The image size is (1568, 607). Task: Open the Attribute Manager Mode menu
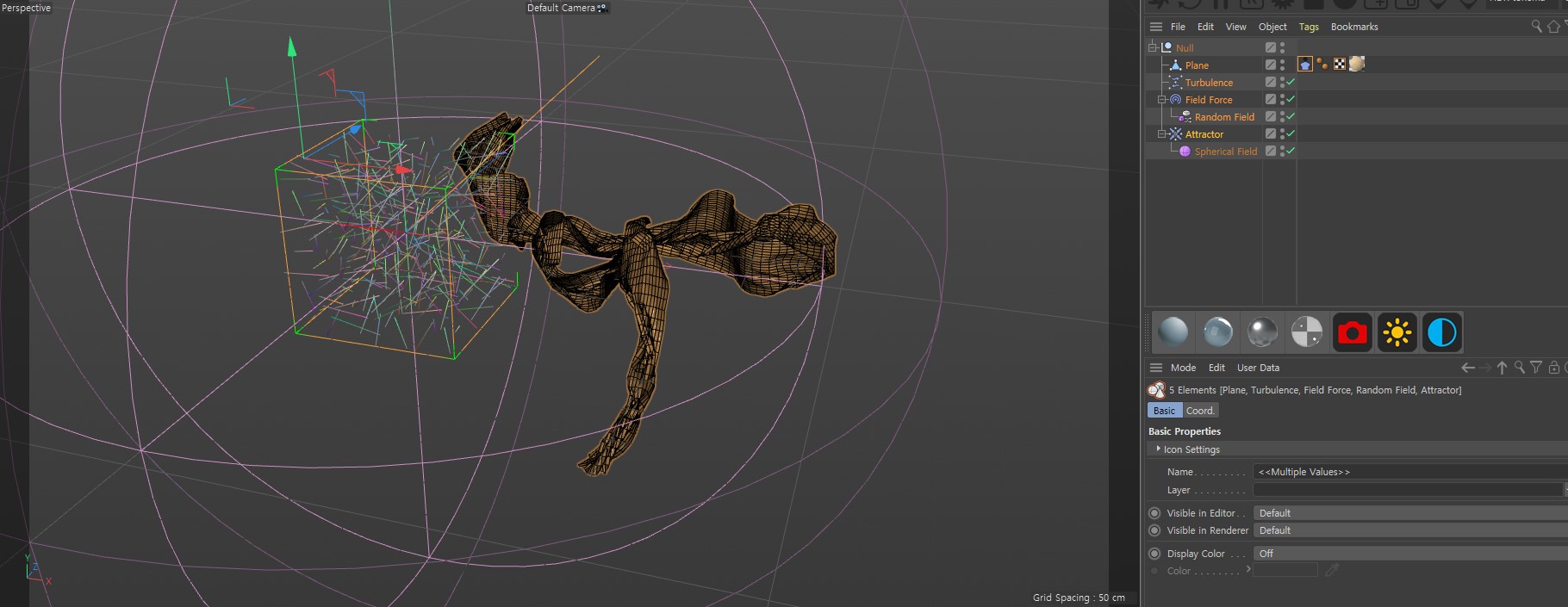(x=1183, y=368)
